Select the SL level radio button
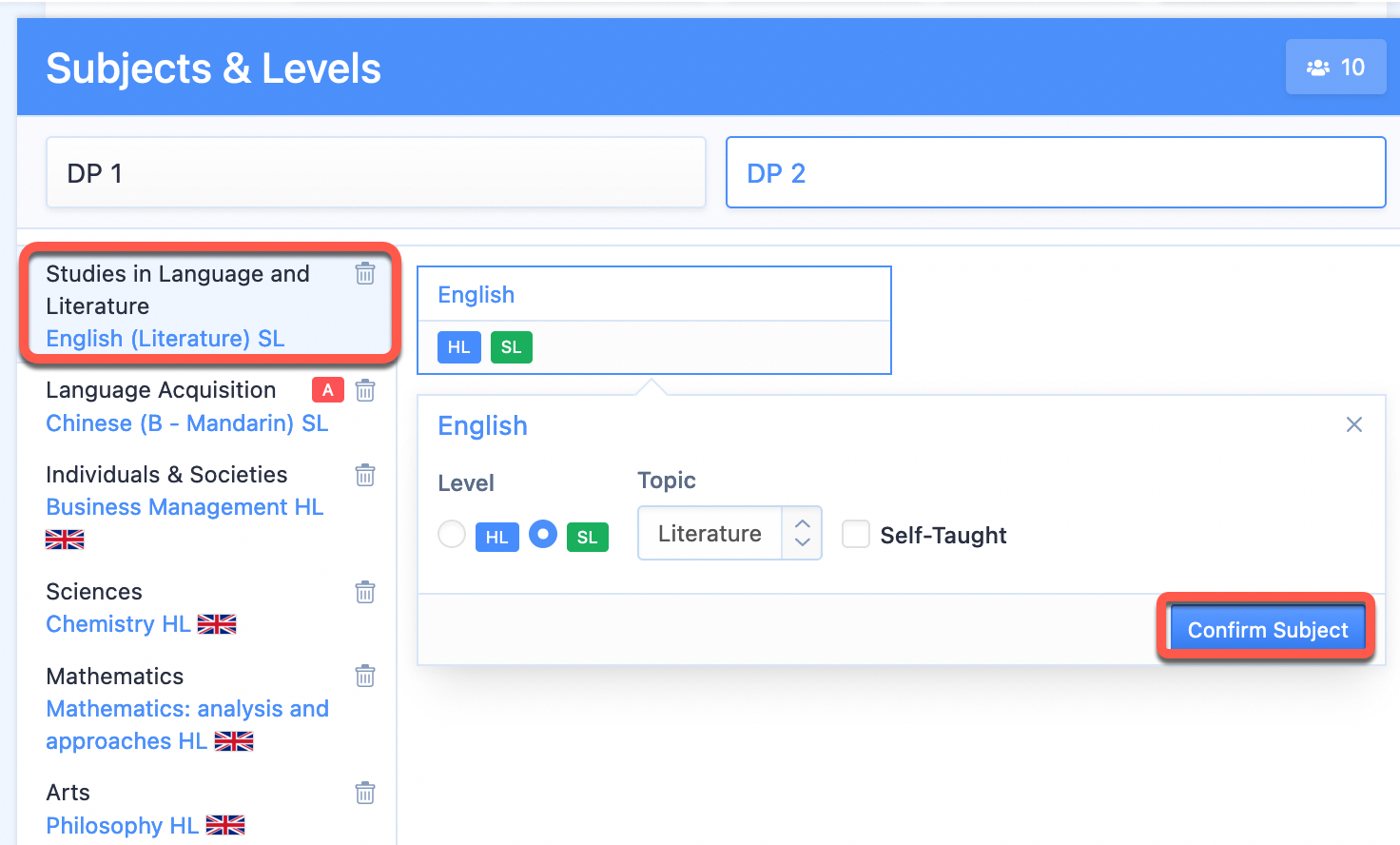This screenshot has height=845, width=1400. coord(543,534)
